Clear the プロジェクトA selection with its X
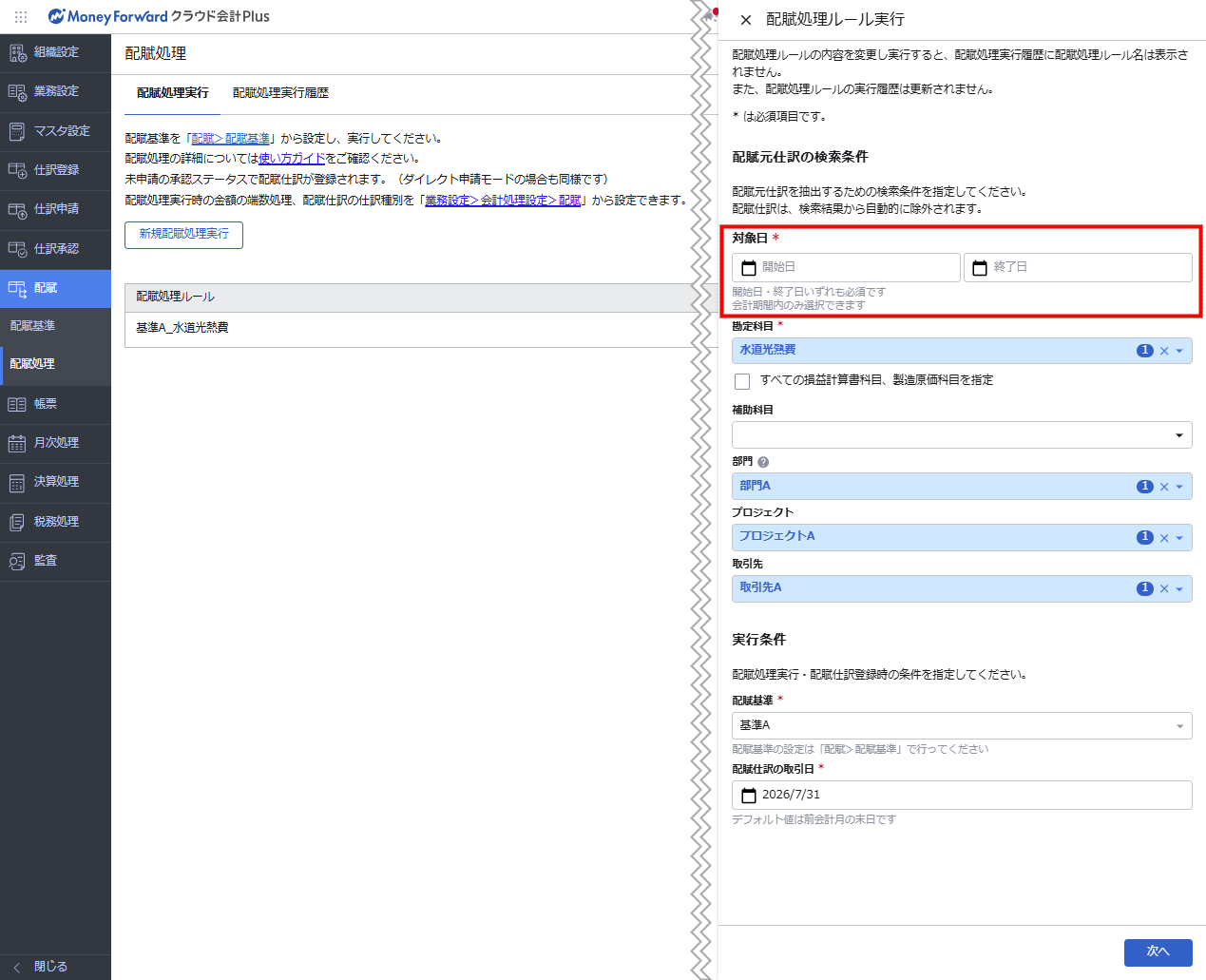Viewport: 1206px width, 980px height. tap(1164, 538)
